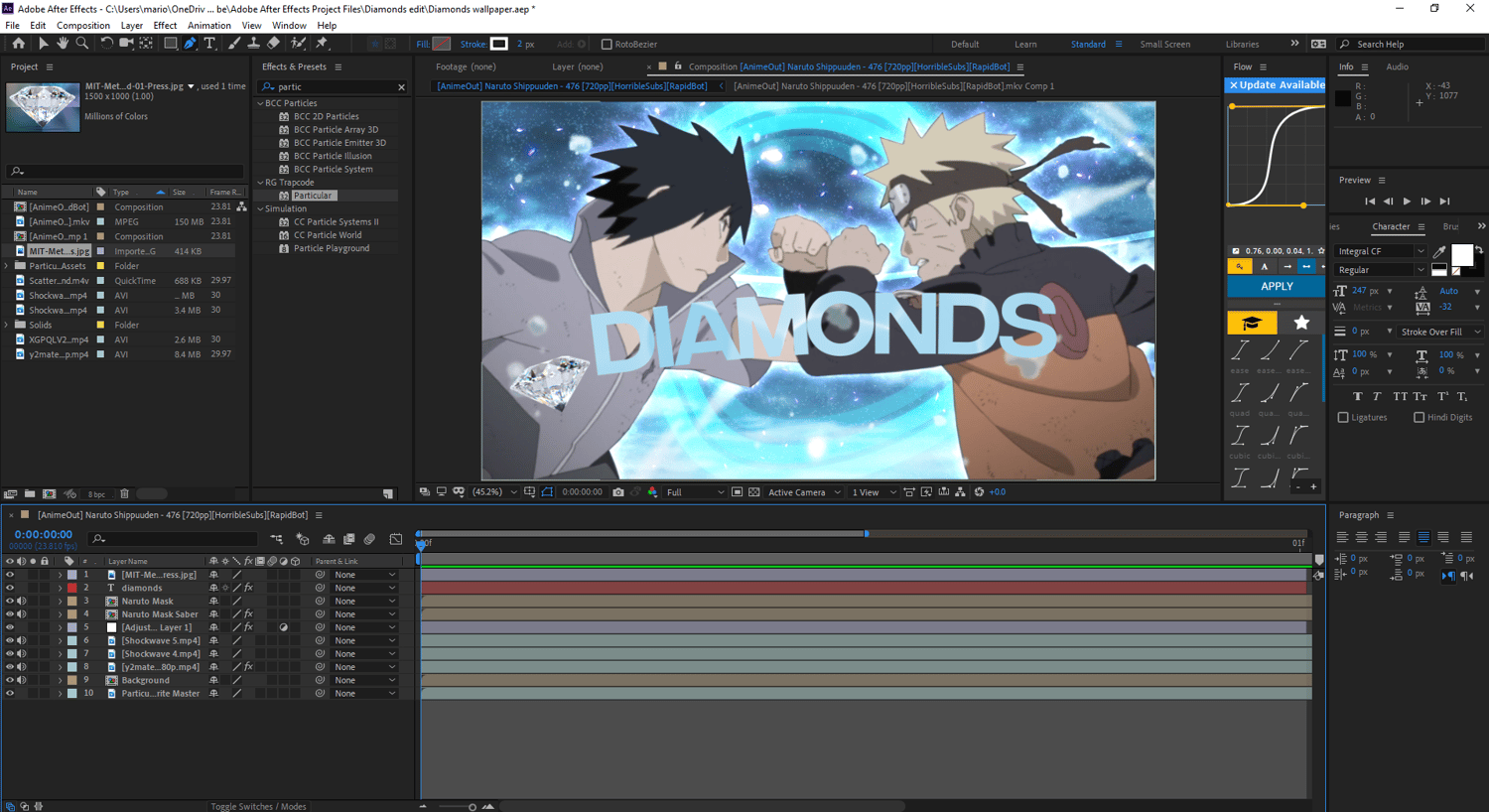The image size is (1489, 812).
Task: Switch to the Audio panel tab
Action: pyautogui.click(x=1397, y=67)
